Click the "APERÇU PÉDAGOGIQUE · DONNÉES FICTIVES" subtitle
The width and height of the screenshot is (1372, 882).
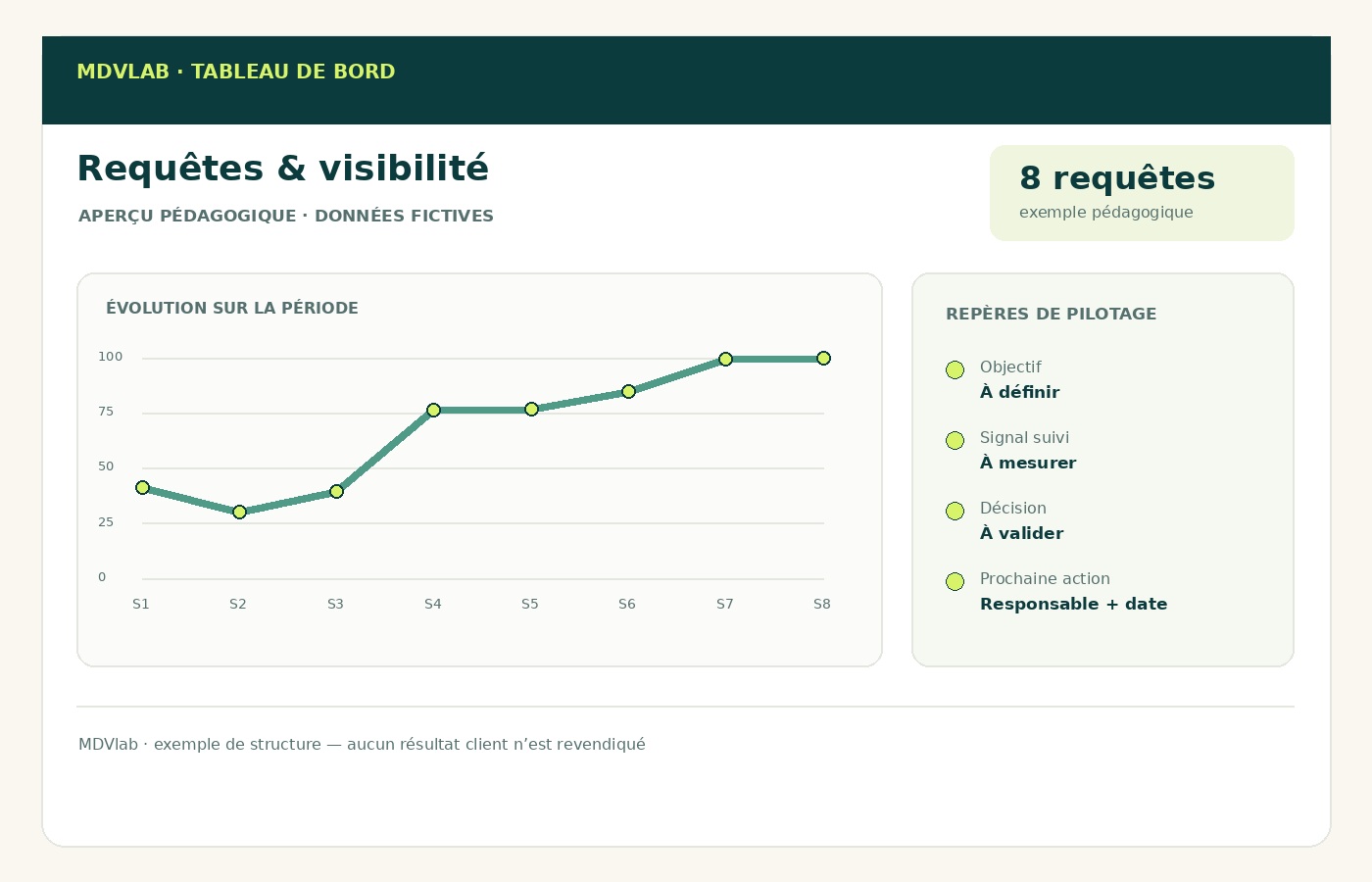(x=286, y=216)
